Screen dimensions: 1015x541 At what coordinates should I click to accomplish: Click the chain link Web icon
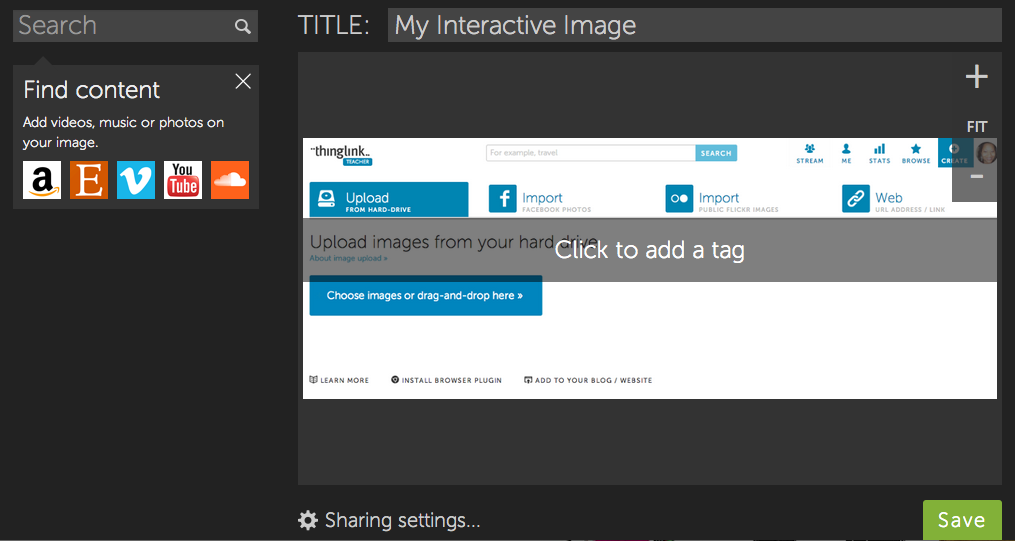coord(856,199)
